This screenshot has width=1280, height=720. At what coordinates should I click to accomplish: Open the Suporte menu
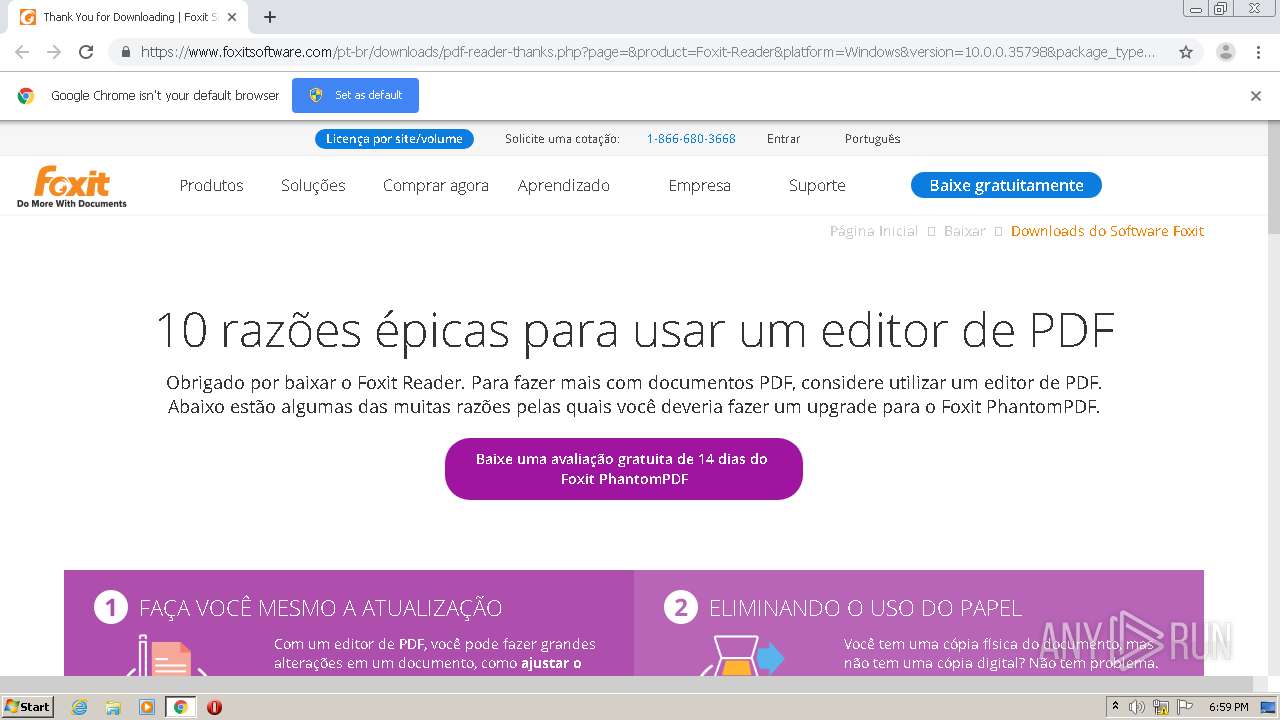817,185
